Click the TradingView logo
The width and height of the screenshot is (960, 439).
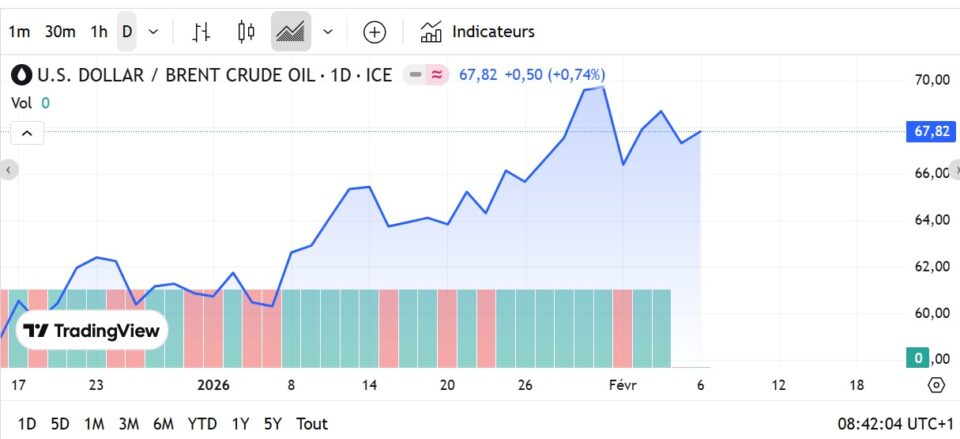click(x=92, y=331)
